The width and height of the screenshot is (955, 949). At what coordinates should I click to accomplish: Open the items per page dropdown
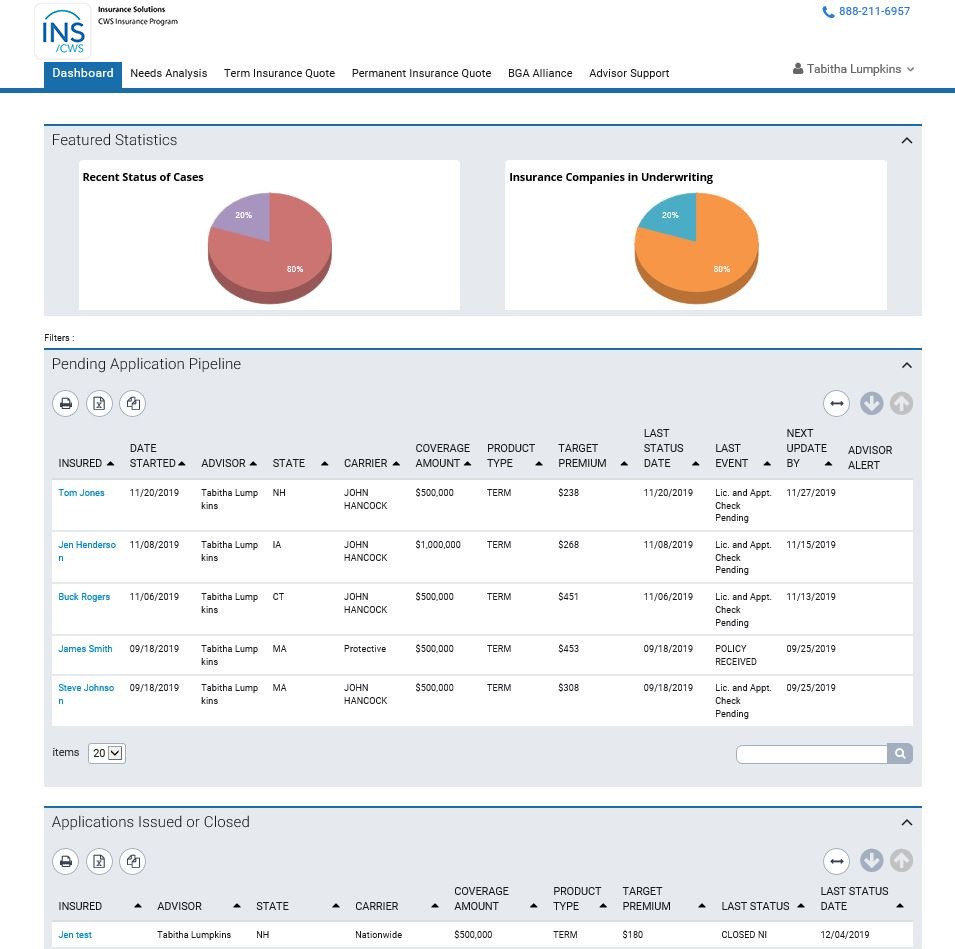click(107, 753)
